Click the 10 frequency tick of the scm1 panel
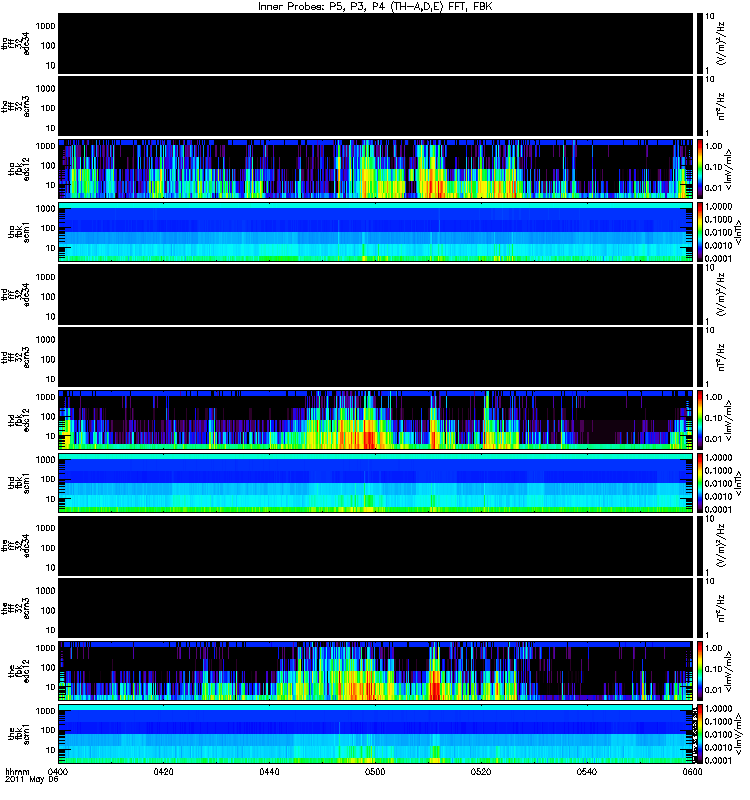The image size is (750, 800). (50, 750)
